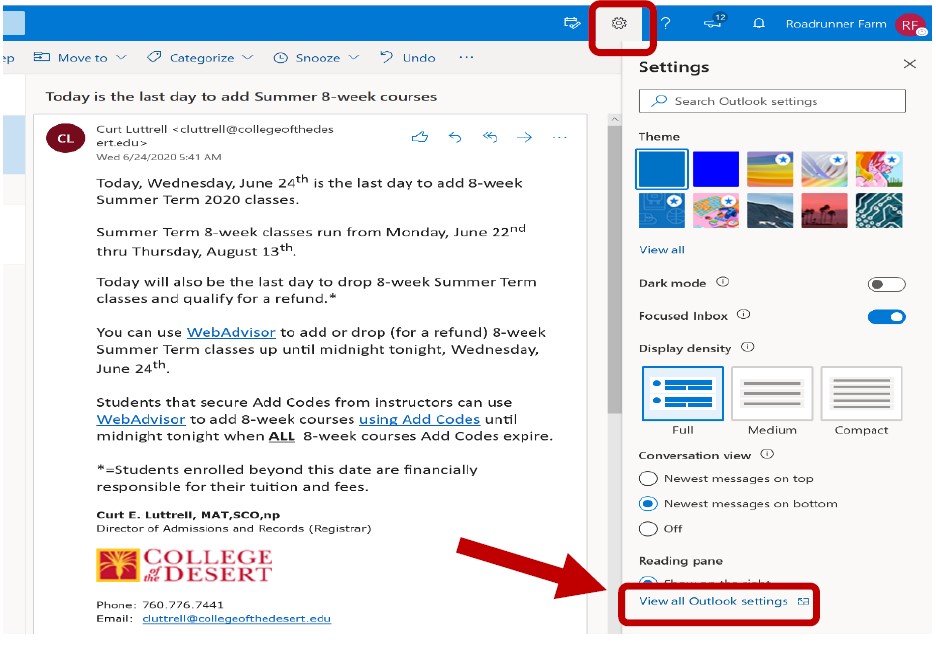Select the circuit board theme
The height and width of the screenshot is (657, 936).
pos(879,210)
